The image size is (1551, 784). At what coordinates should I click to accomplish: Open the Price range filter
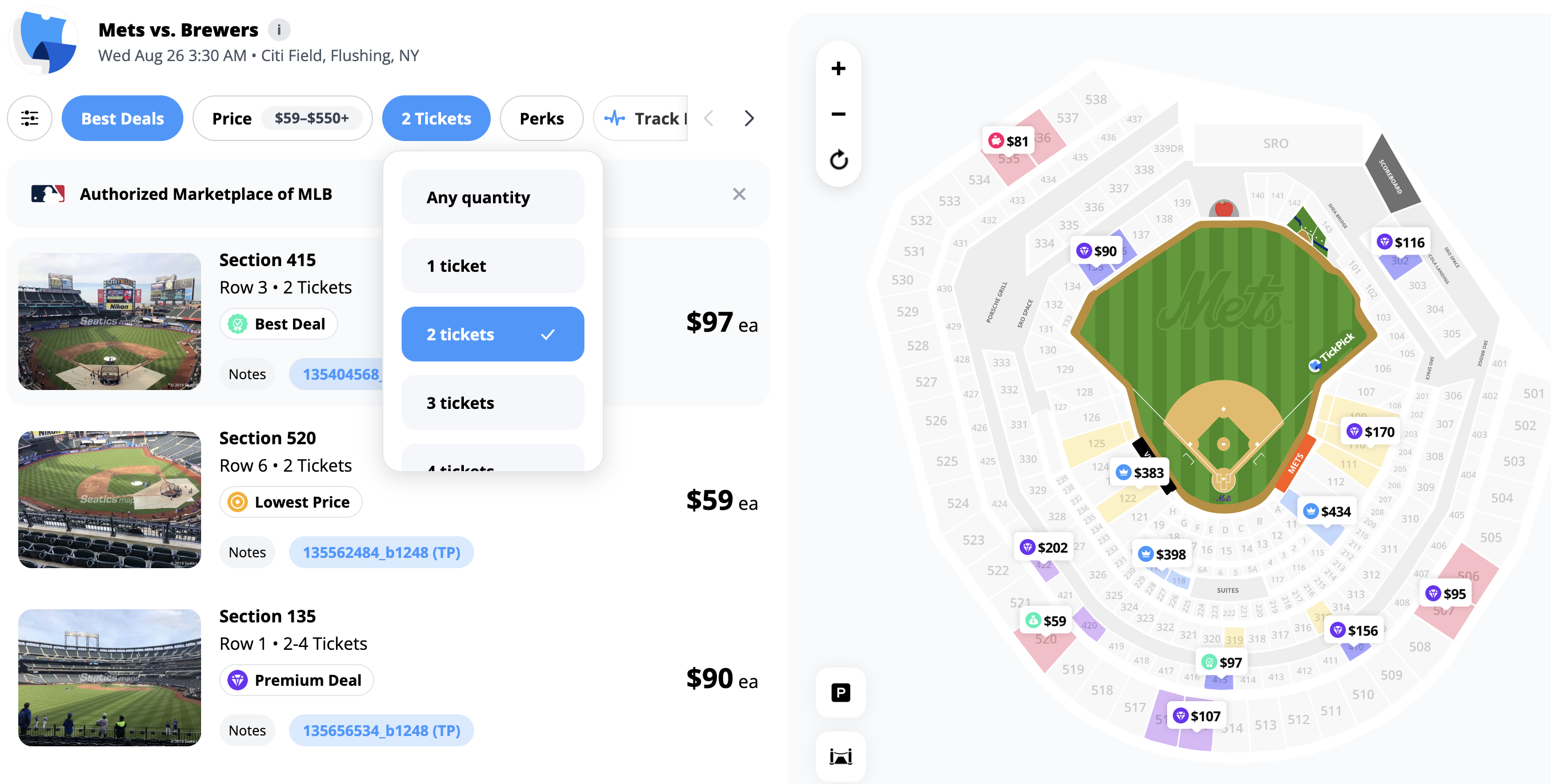282,118
